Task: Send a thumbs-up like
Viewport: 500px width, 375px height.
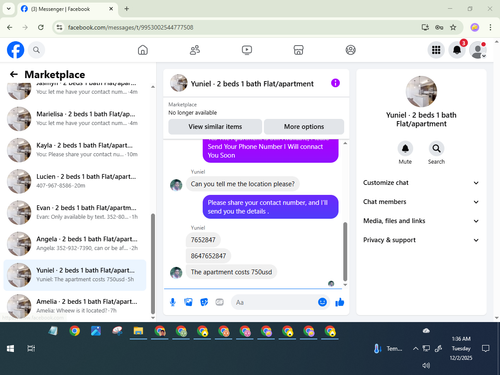Action: tap(340, 302)
